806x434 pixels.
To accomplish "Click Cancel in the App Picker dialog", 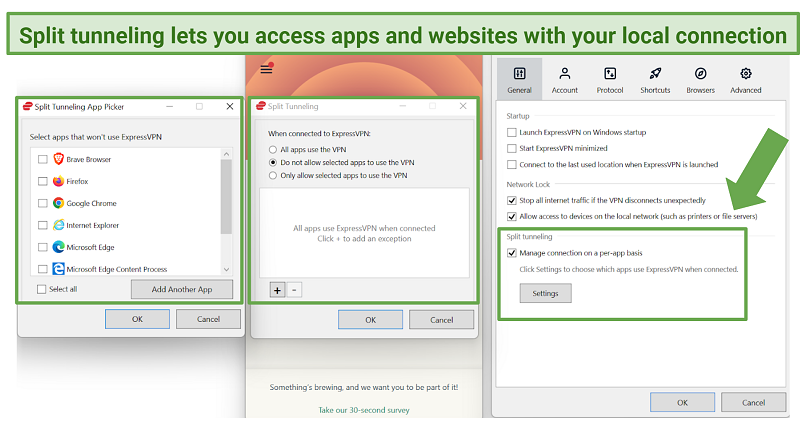I will [208, 319].
